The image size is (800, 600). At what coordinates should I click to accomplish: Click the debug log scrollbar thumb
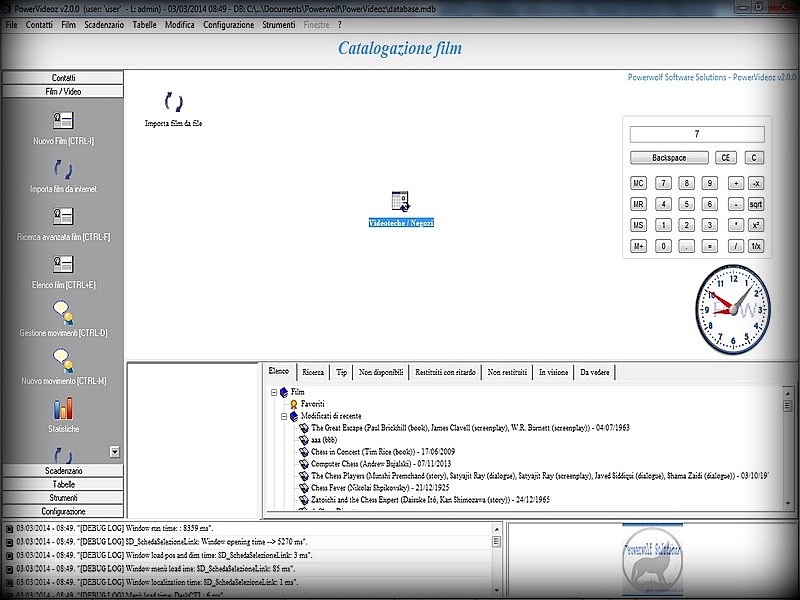(x=496, y=541)
